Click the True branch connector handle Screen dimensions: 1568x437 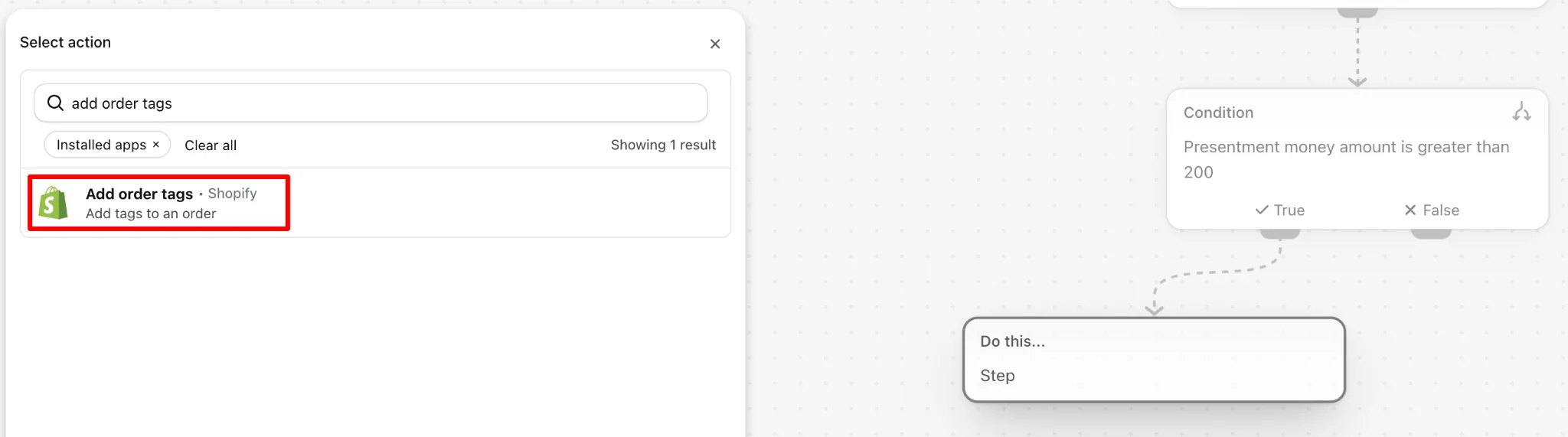tap(1280, 233)
